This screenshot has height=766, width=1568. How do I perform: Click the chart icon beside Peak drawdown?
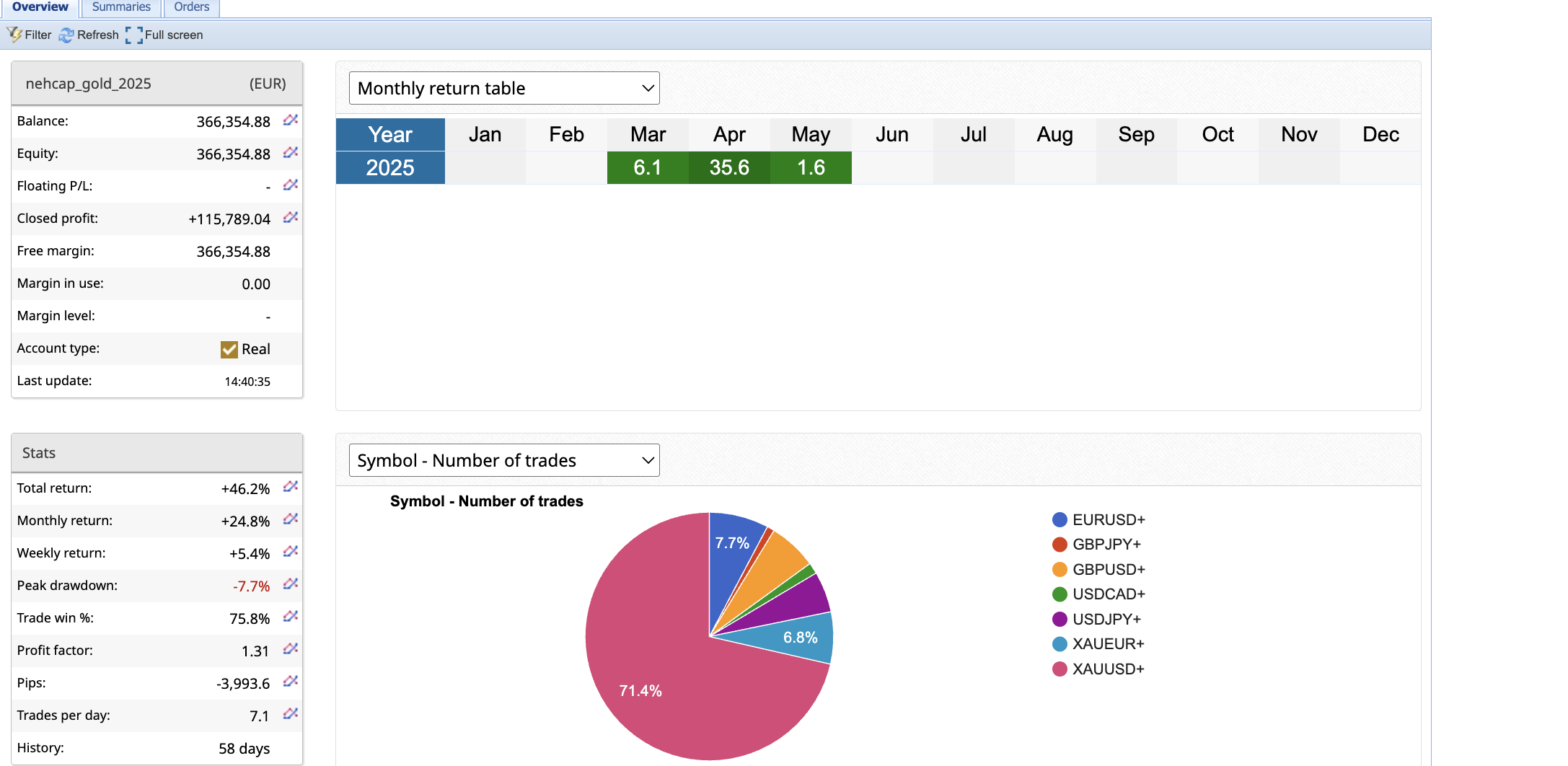pos(290,584)
